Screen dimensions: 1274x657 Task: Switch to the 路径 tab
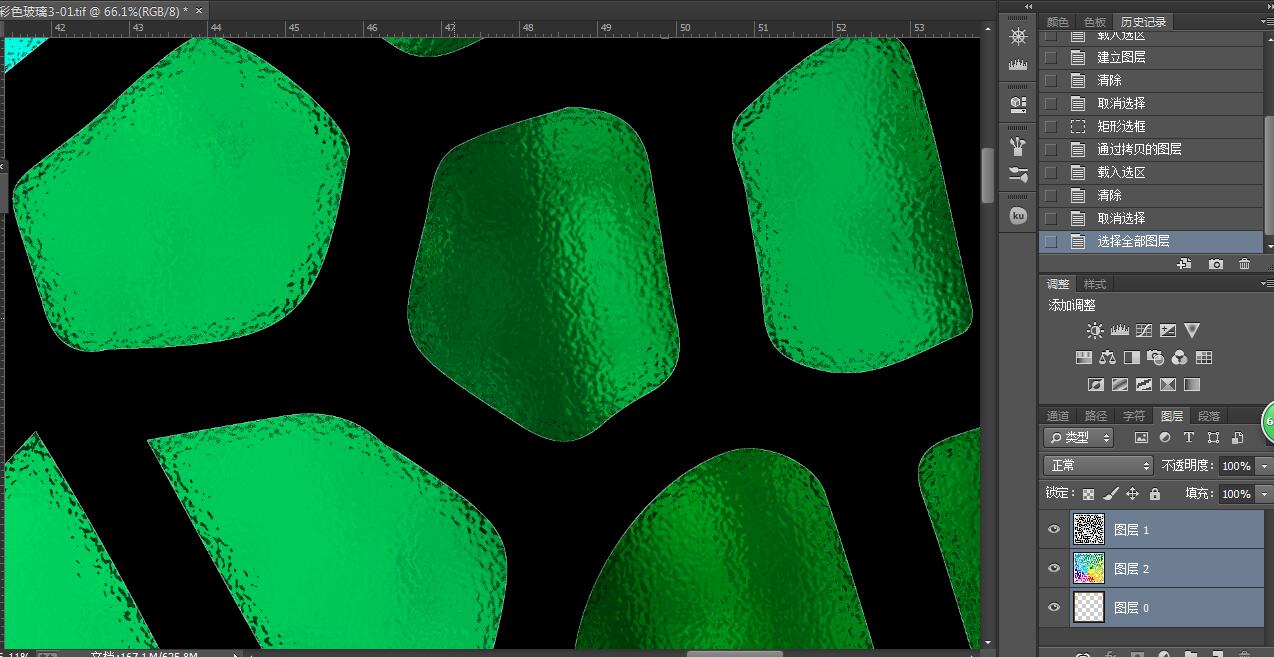tap(1096, 416)
